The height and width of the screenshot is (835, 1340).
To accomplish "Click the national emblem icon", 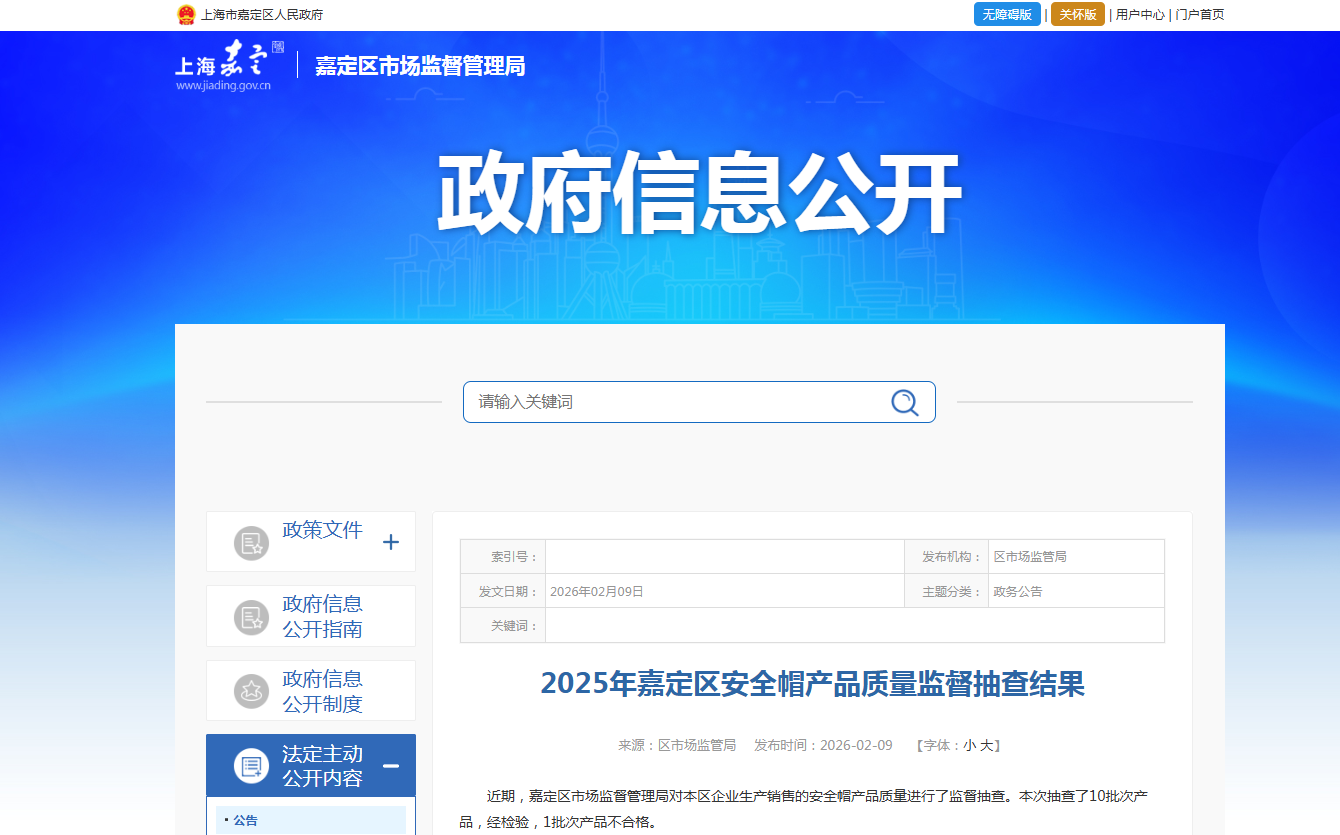I will [x=186, y=15].
